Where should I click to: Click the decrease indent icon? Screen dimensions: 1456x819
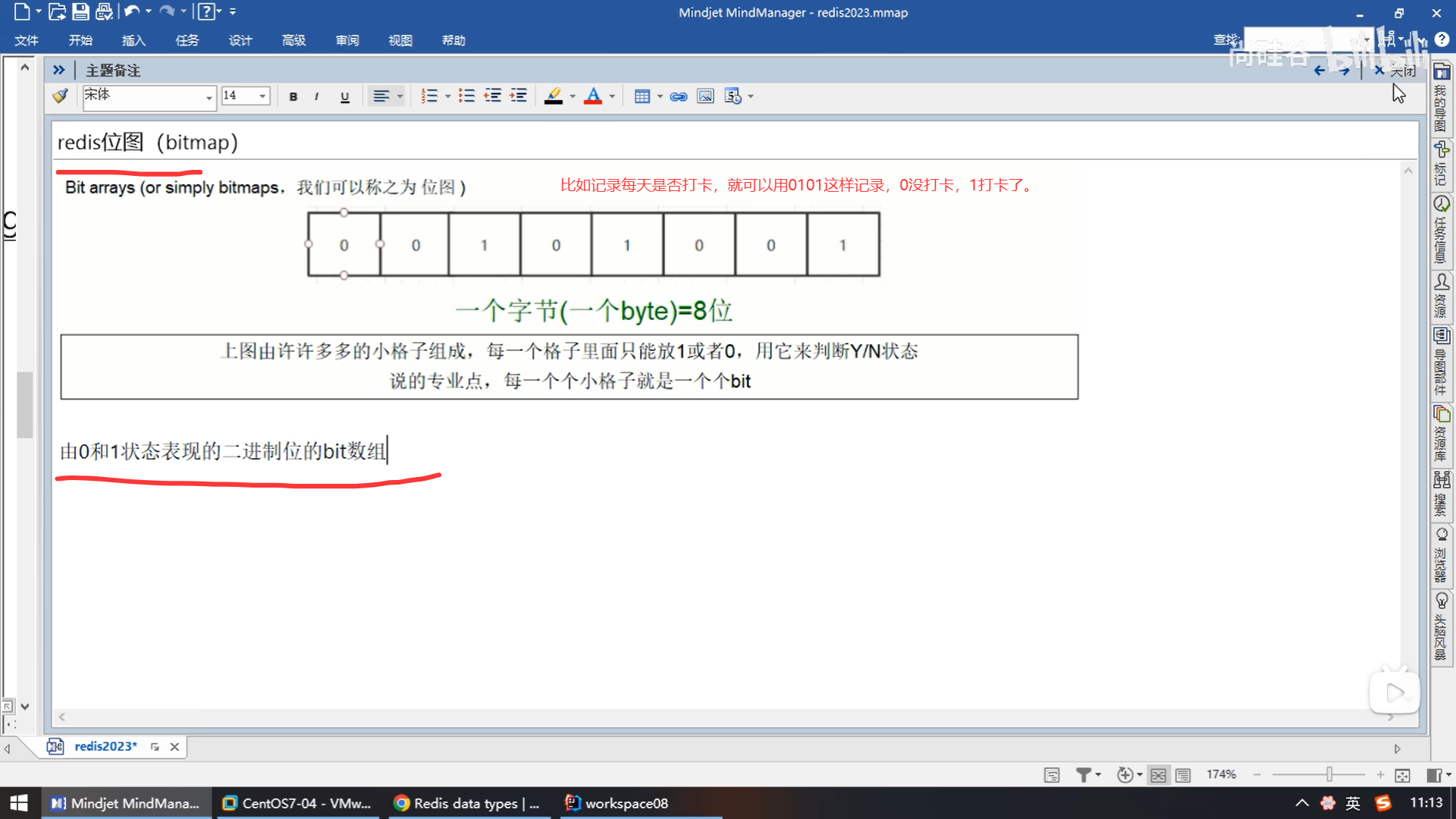click(x=493, y=96)
